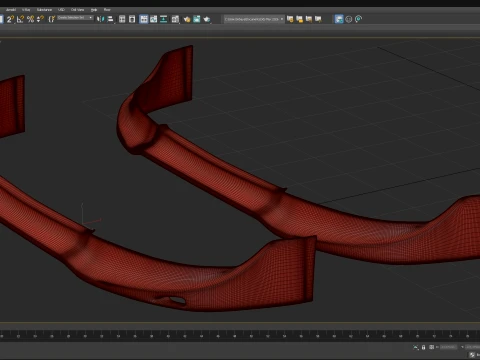Toggle the Scene Explorer
The image size is (480, 360).
pos(122,19)
